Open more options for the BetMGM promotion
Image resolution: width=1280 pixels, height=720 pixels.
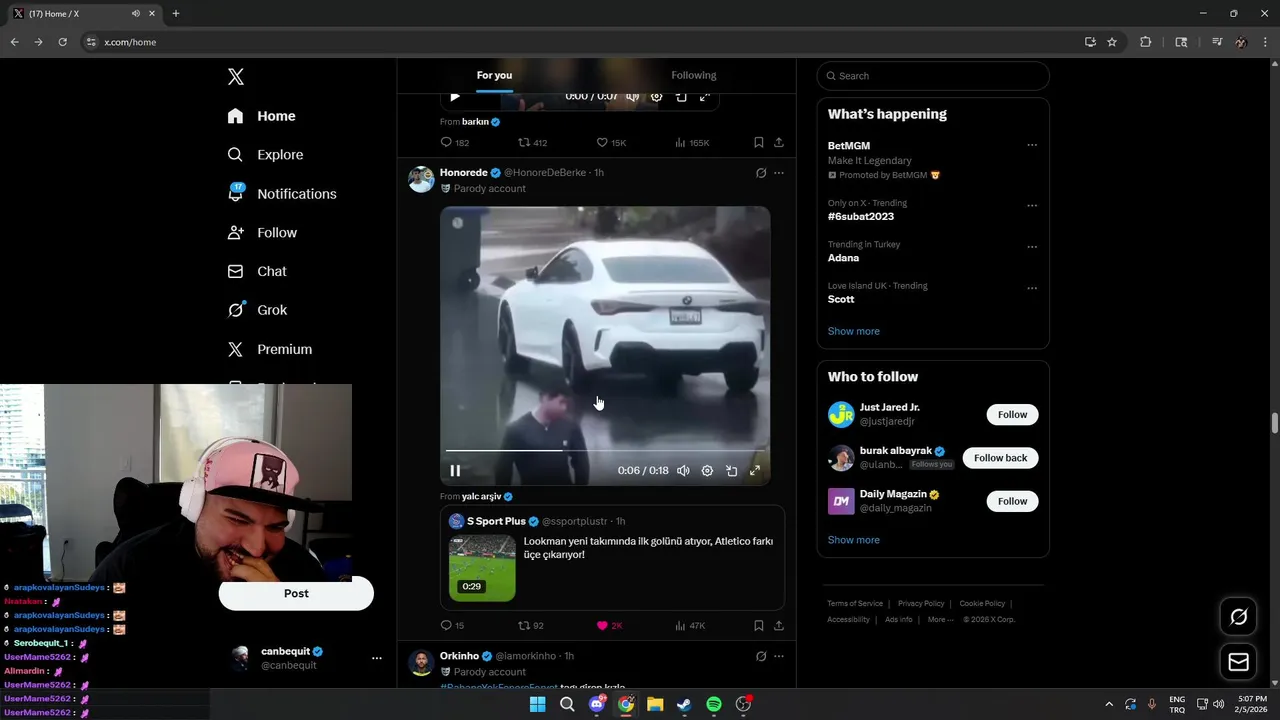pos(1032,145)
